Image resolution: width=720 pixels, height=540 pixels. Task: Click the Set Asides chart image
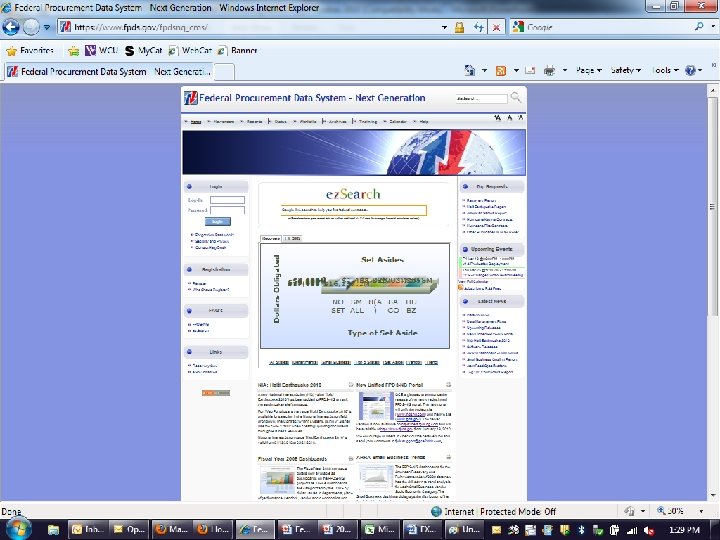pyautogui.click(x=354, y=296)
